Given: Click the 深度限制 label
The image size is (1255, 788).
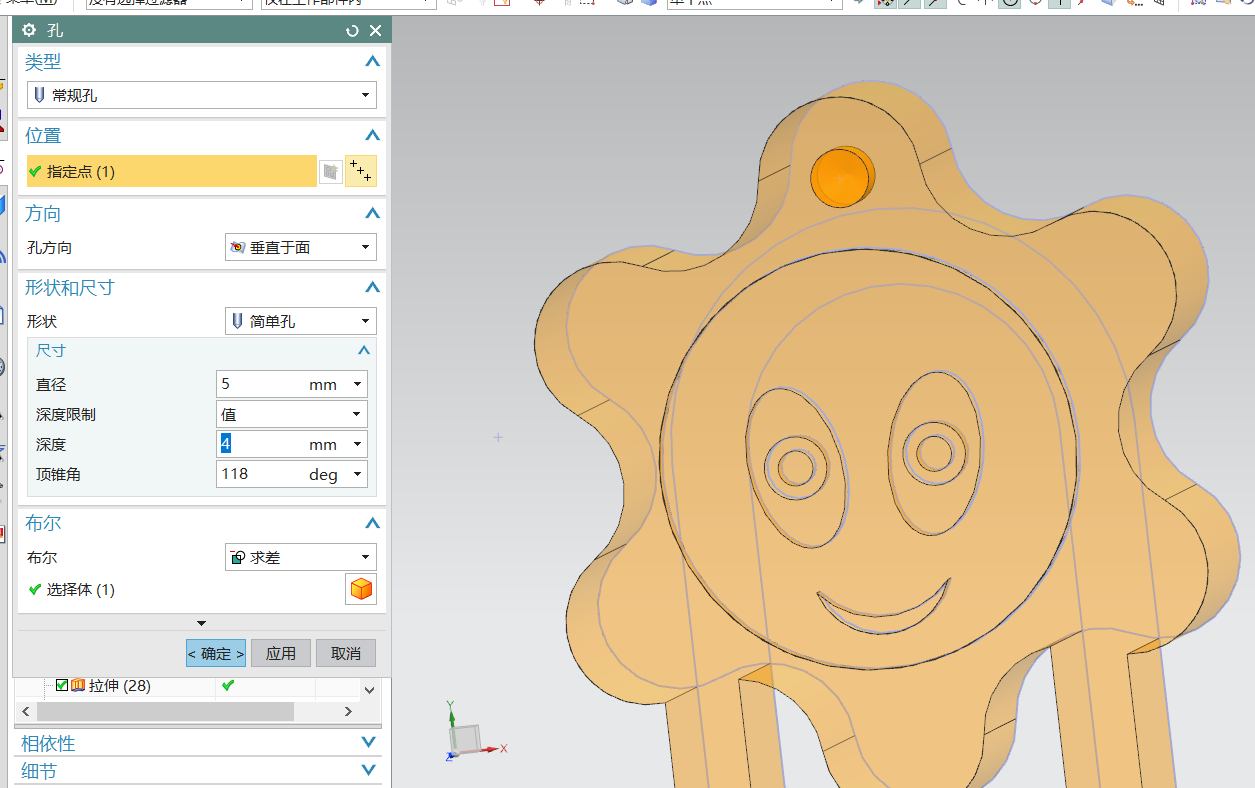Looking at the screenshot, I should click(66, 414).
